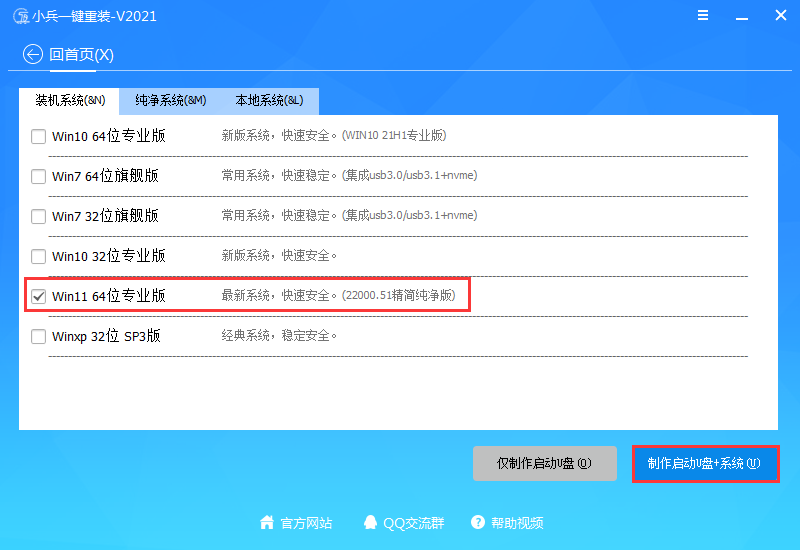Click the 仅制作启动U盘 button

(544, 463)
